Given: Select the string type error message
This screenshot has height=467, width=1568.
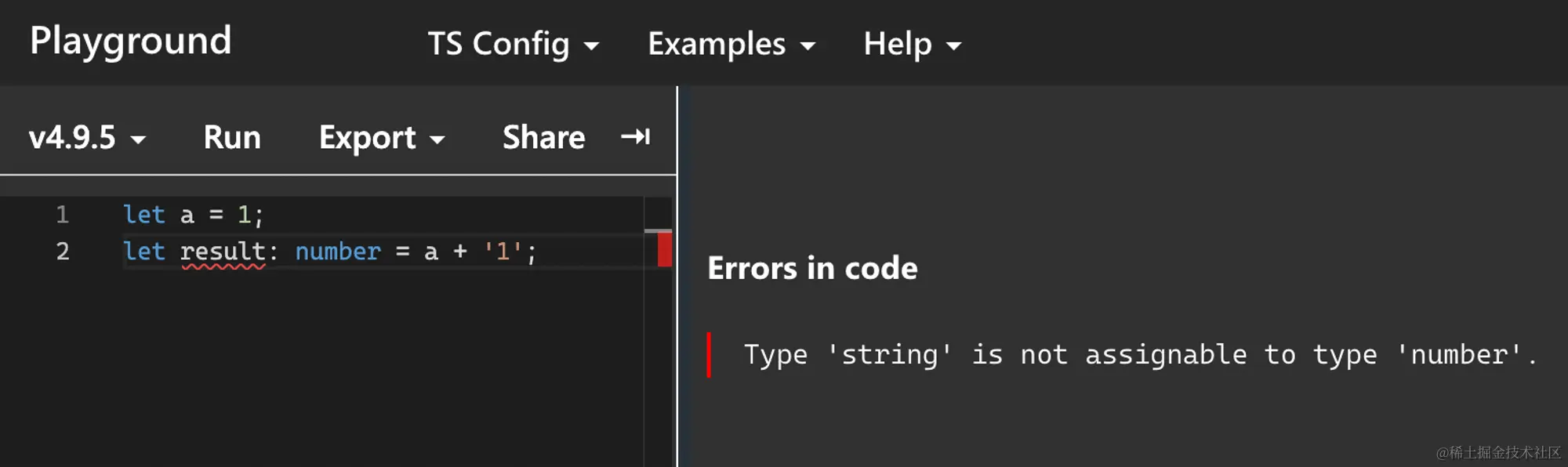Looking at the screenshot, I should 1140,355.
